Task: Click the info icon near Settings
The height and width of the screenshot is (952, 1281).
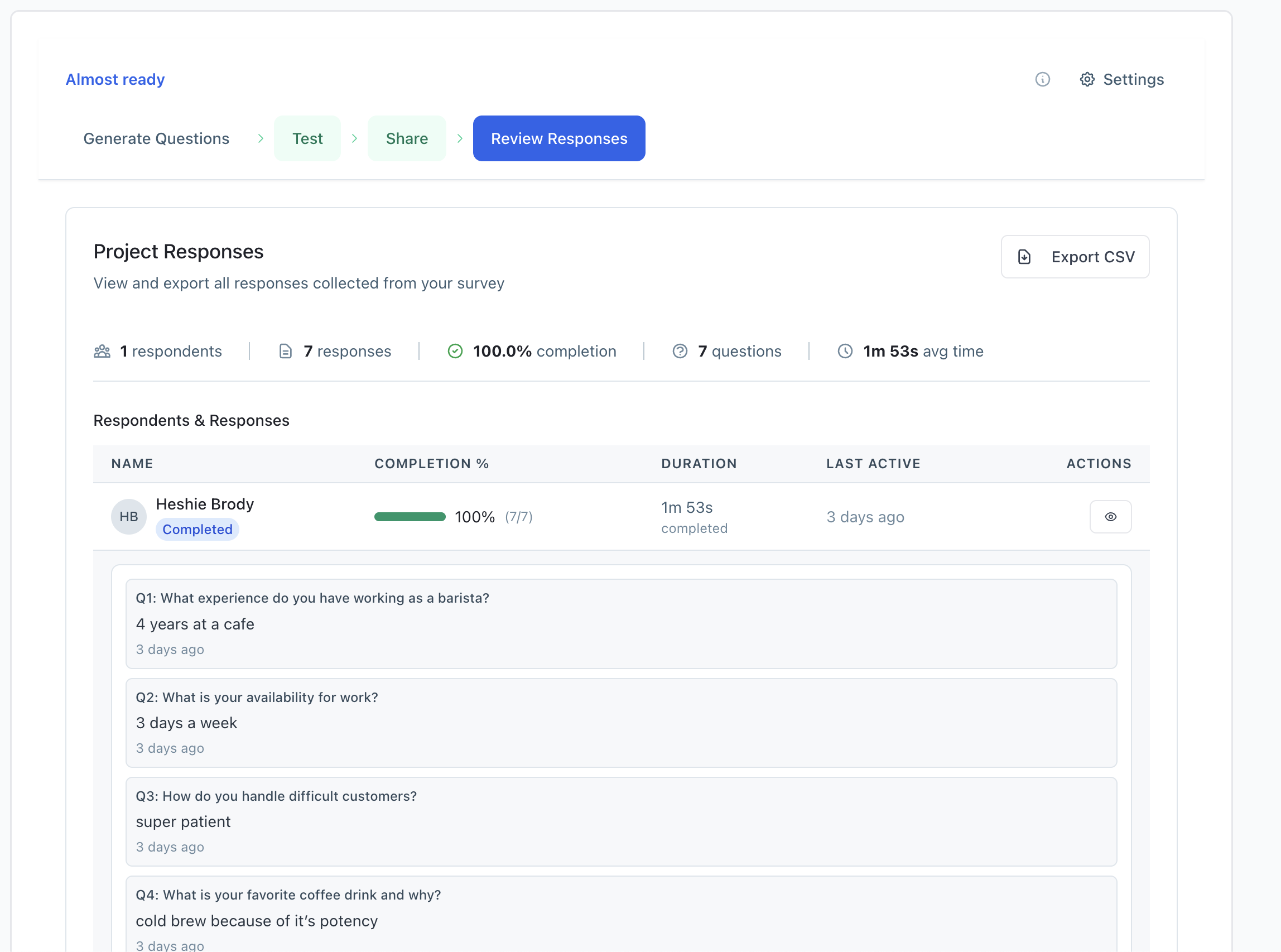Action: point(1042,80)
